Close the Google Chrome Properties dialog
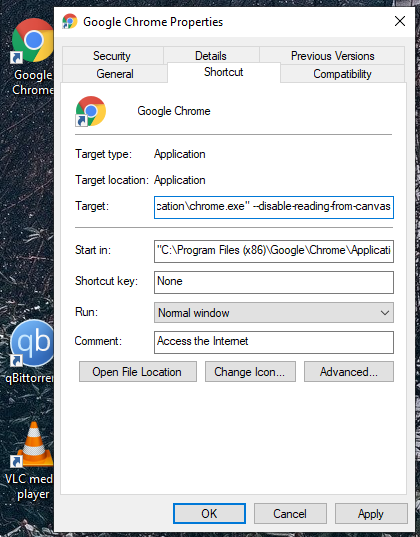 pos(400,22)
